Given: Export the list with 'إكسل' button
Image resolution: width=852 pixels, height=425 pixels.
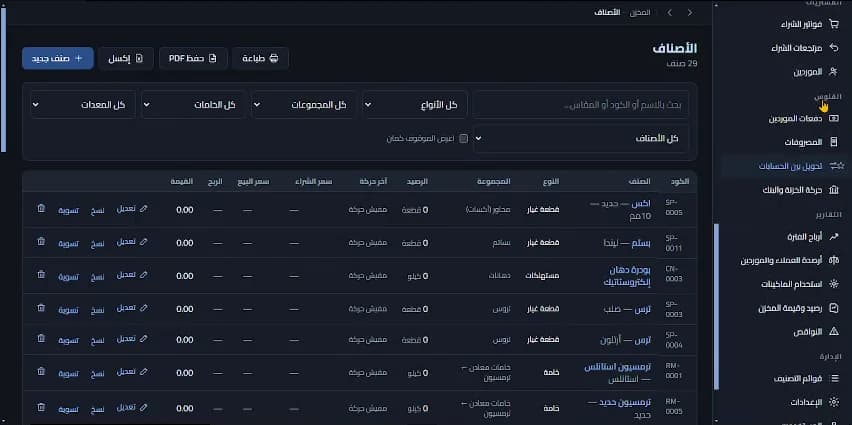Looking at the screenshot, I should coord(126,58).
